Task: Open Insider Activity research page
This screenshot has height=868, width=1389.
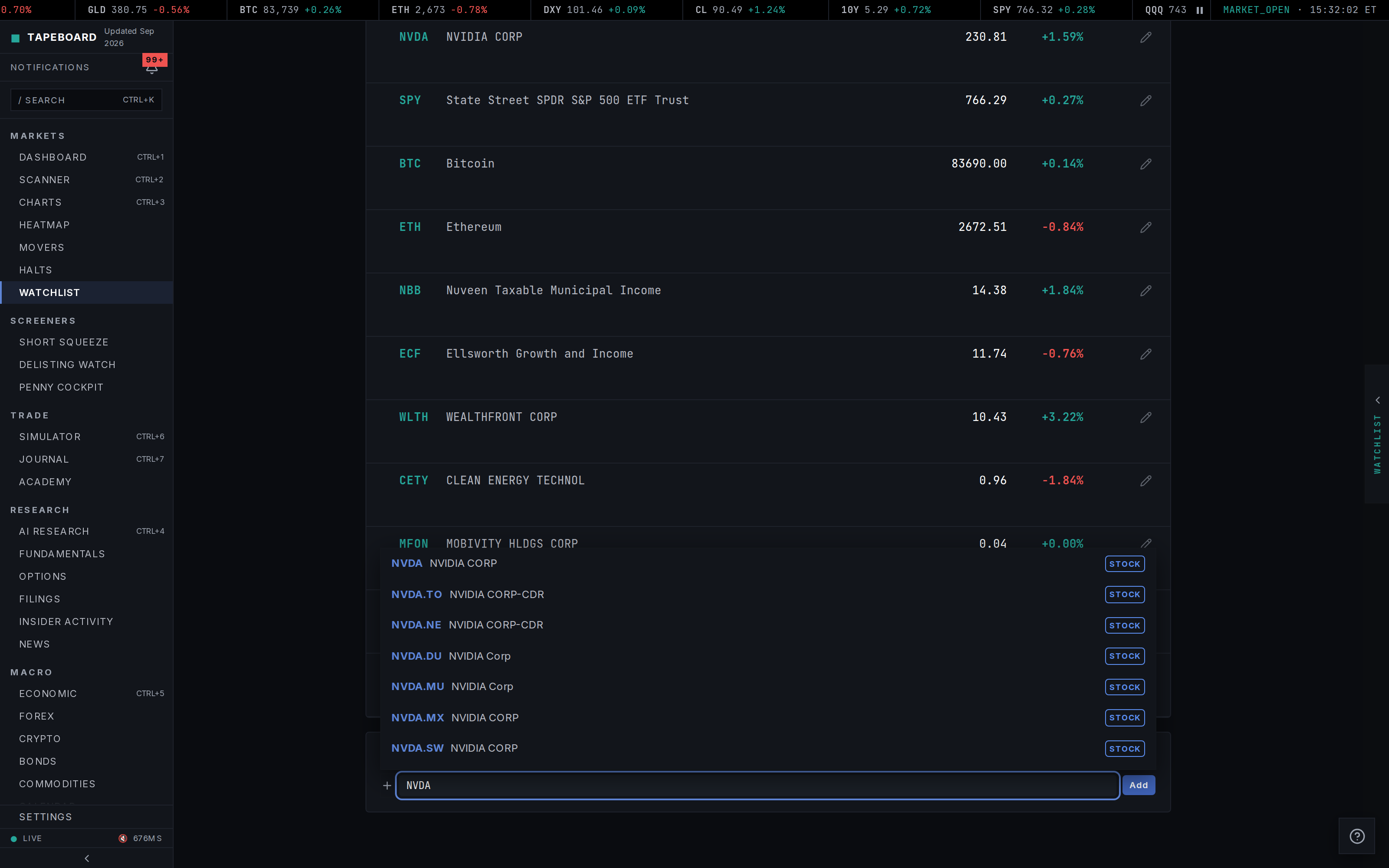Action: pos(87,622)
